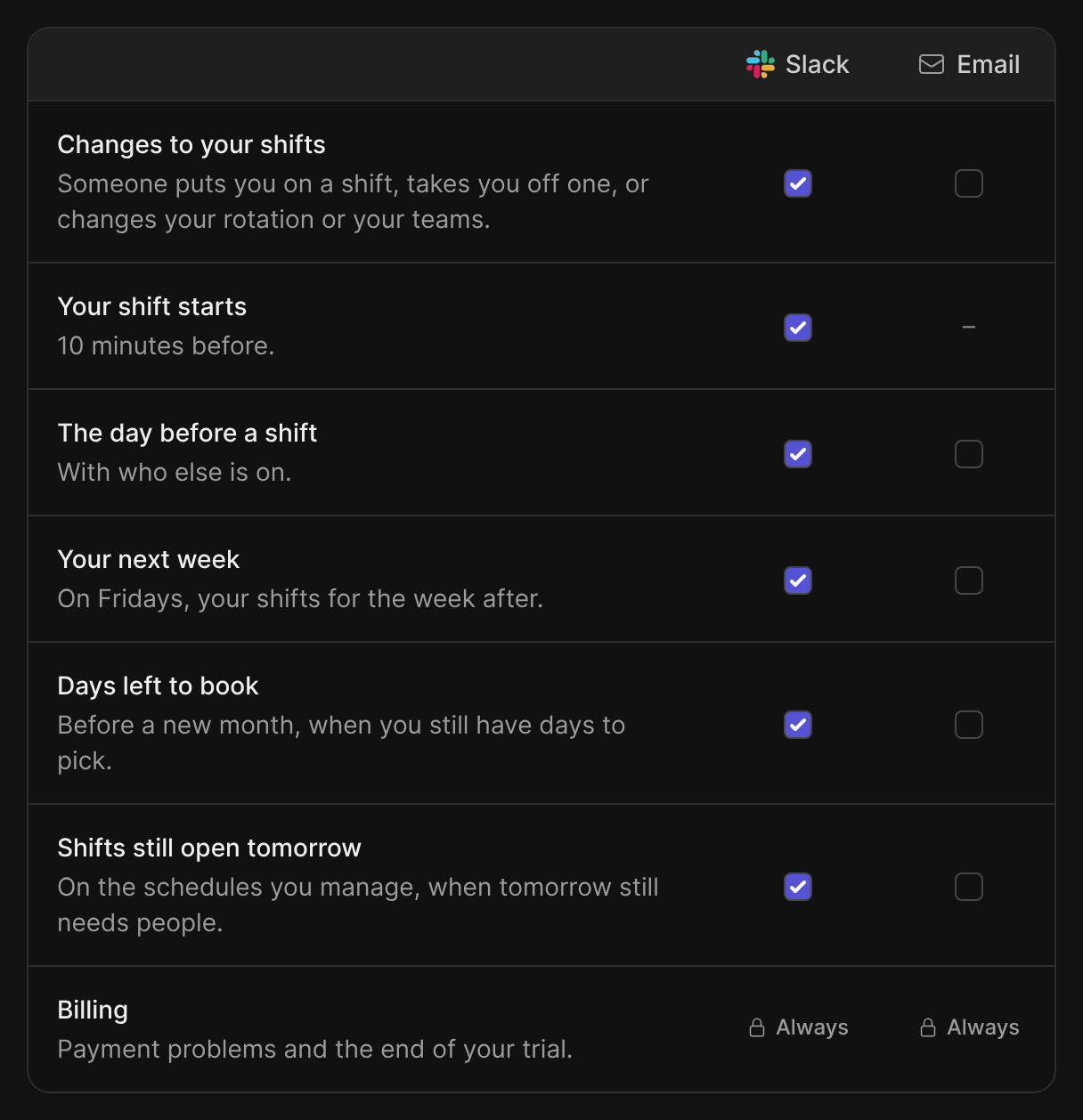
Task: Click the Email dash for Your shift starts
Action: [969, 328]
